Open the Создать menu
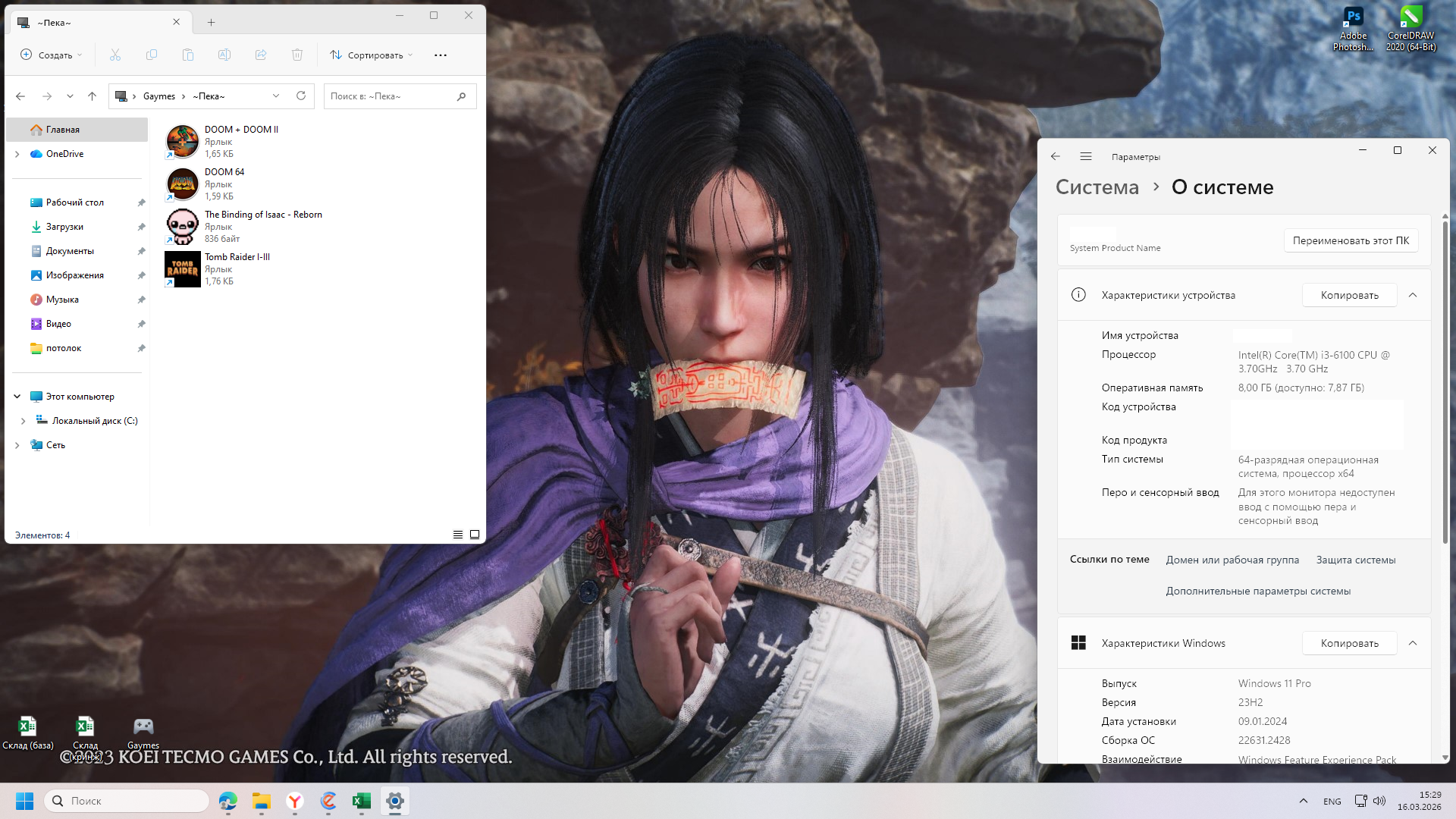Viewport: 1456px width, 819px height. click(52, 55)
